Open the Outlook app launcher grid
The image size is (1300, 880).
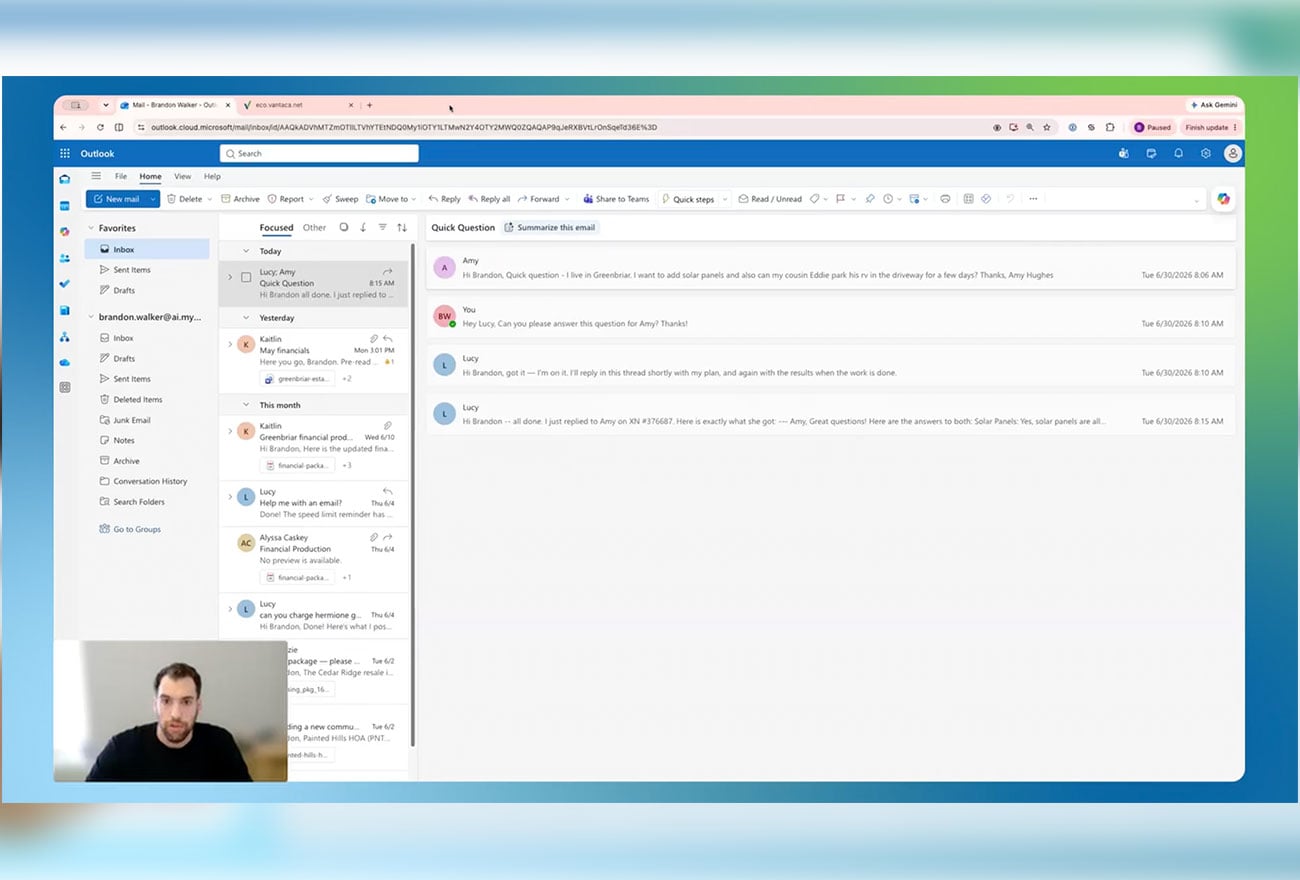65,153
